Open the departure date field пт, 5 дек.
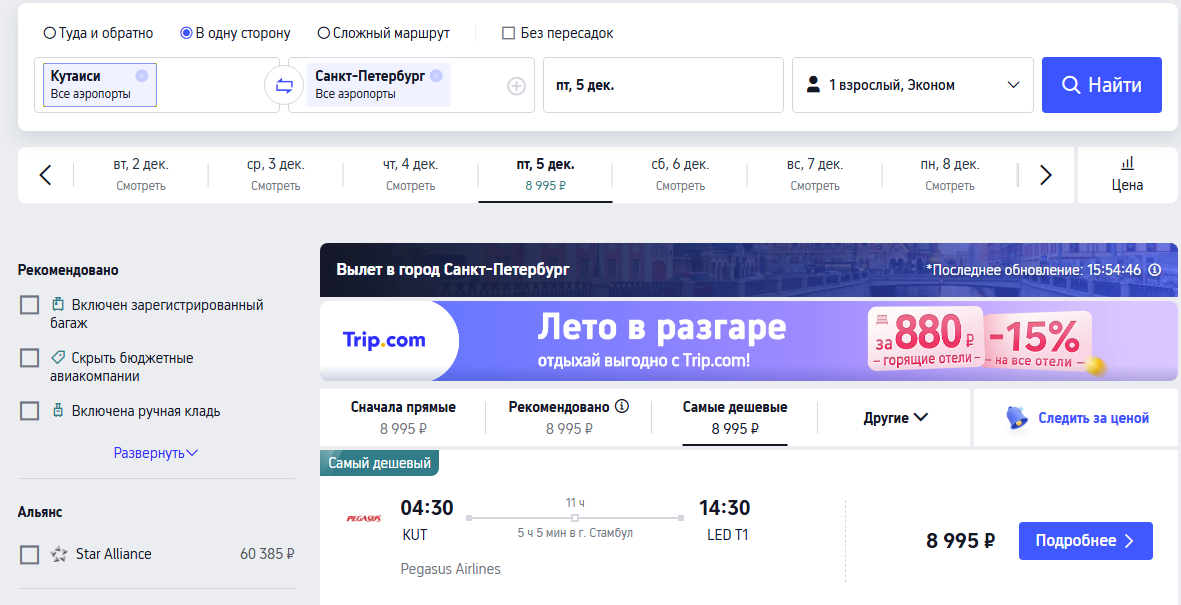The width and height of the screenshot is (1181, 605). 664,85
